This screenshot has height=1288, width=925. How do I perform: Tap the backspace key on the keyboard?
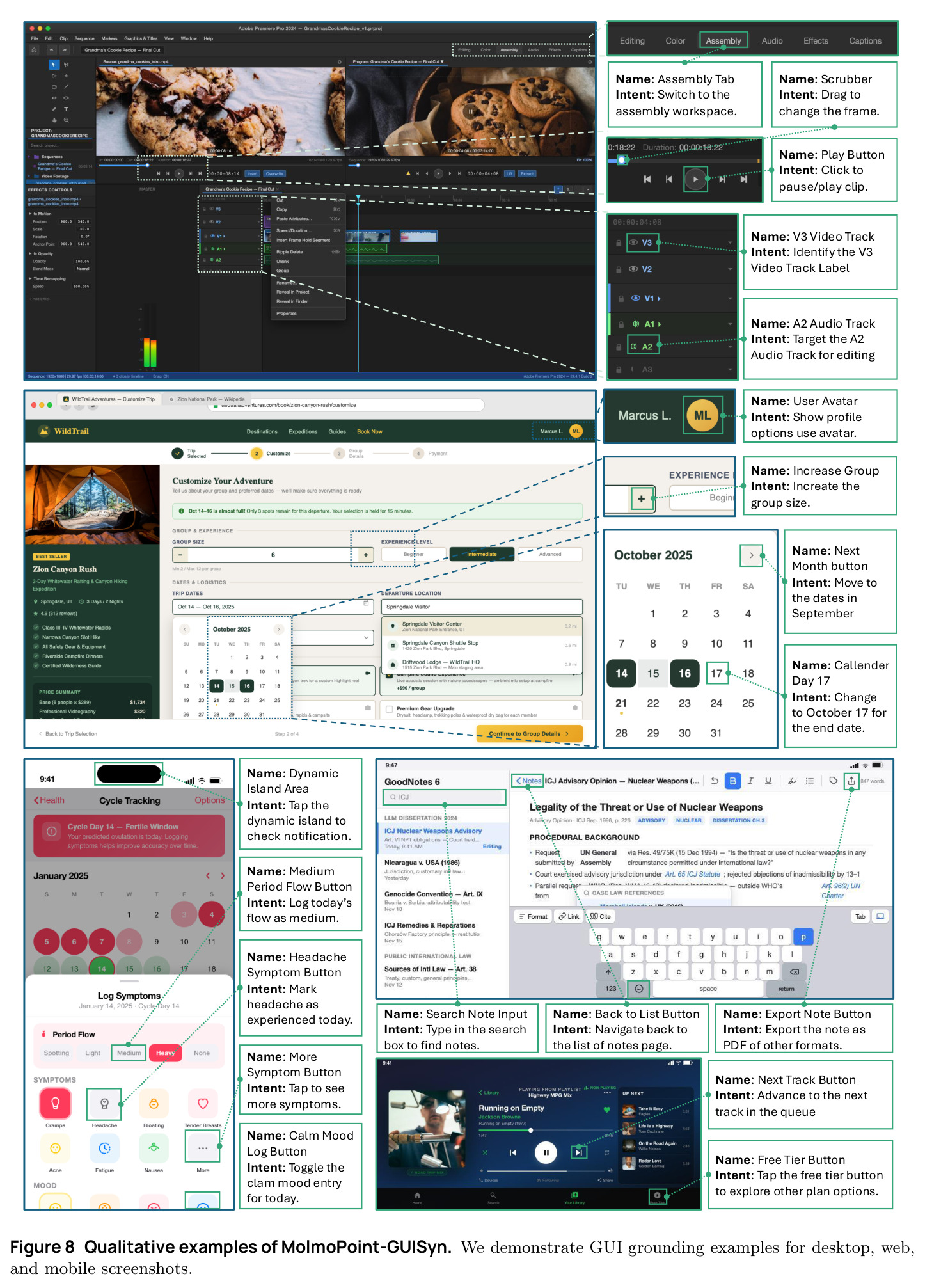tap(794, 971)
